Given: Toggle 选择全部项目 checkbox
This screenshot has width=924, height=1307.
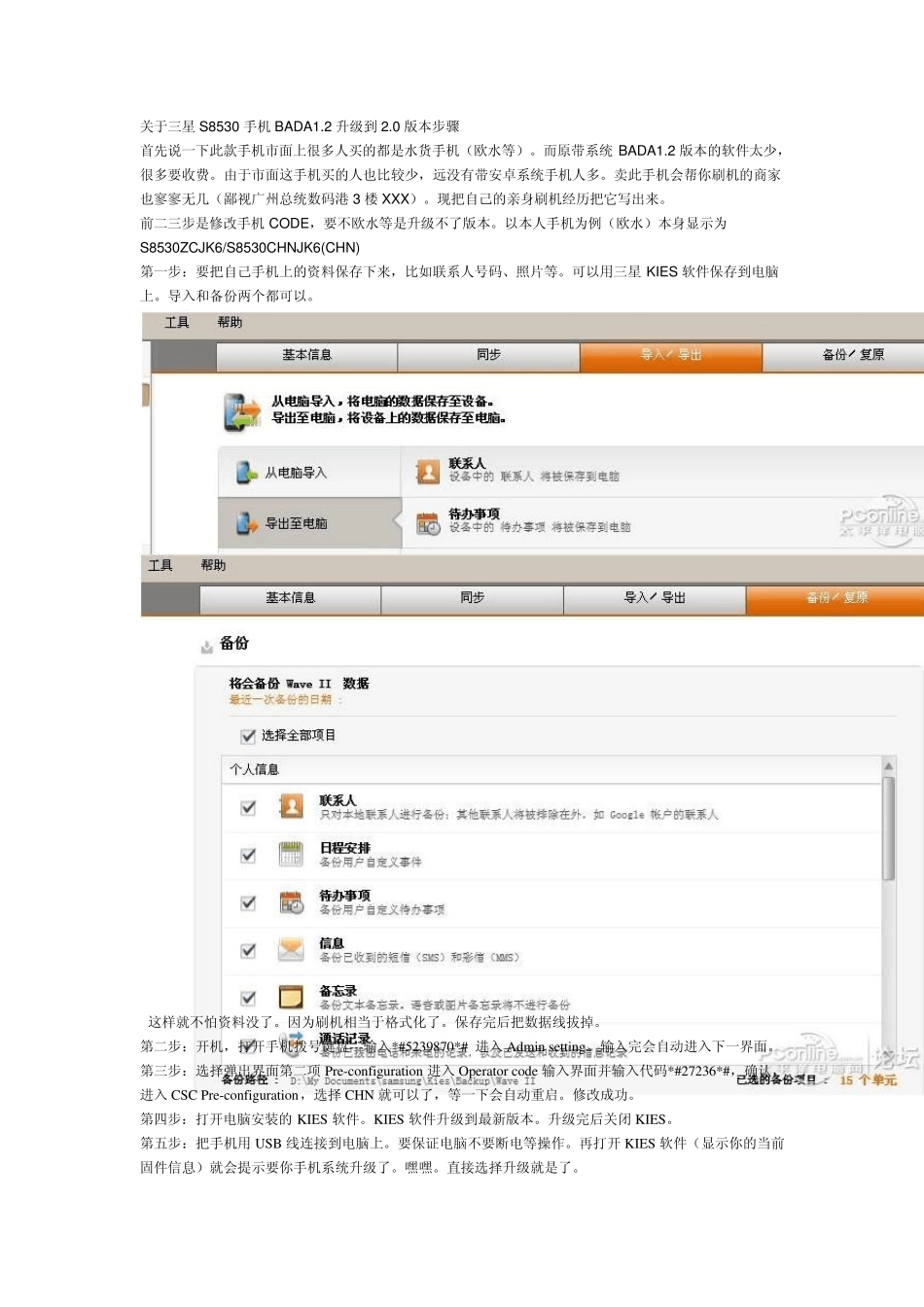Looking at the screenshot, I should pos(248,736).
